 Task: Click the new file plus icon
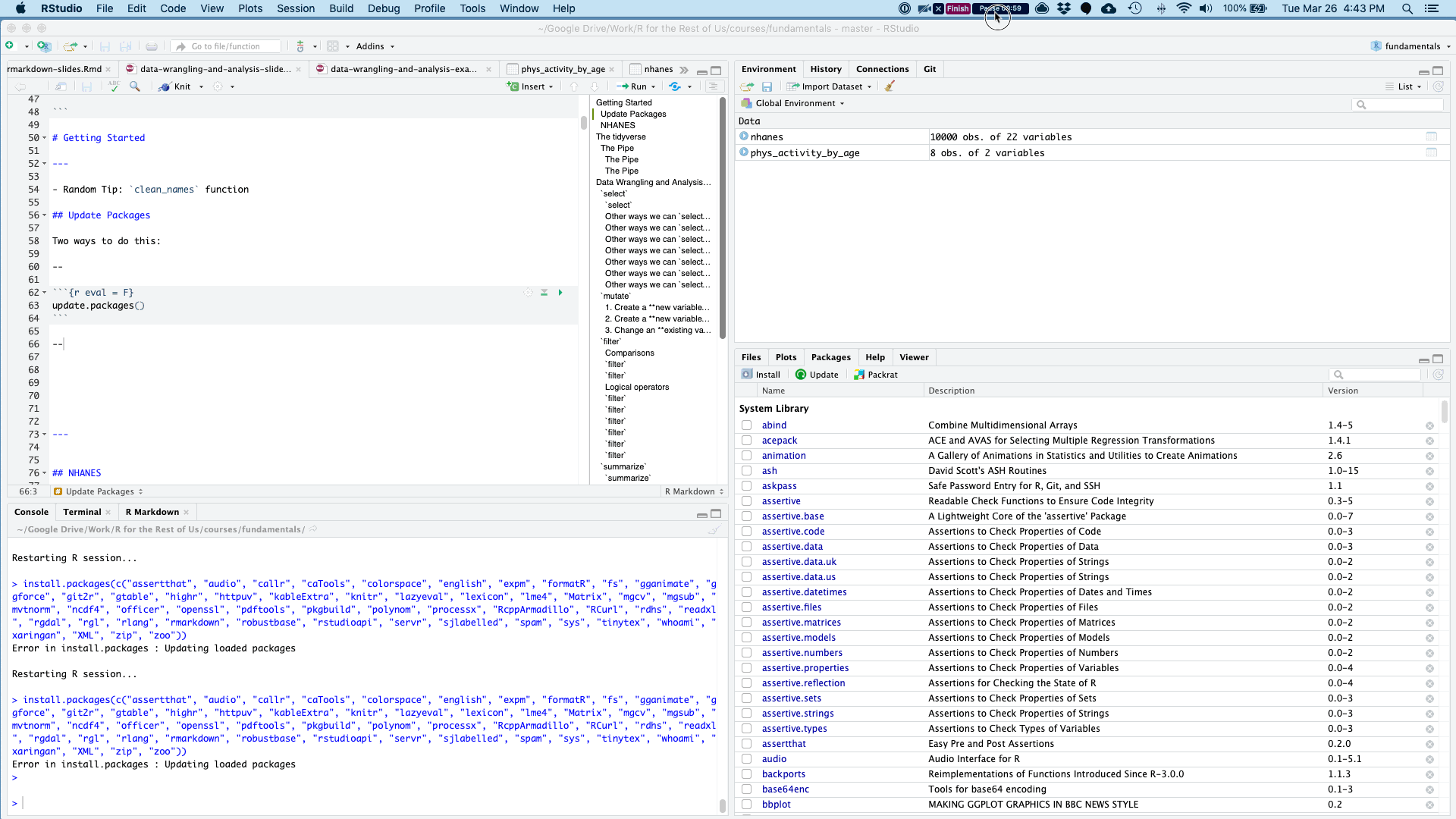[10, 46]
